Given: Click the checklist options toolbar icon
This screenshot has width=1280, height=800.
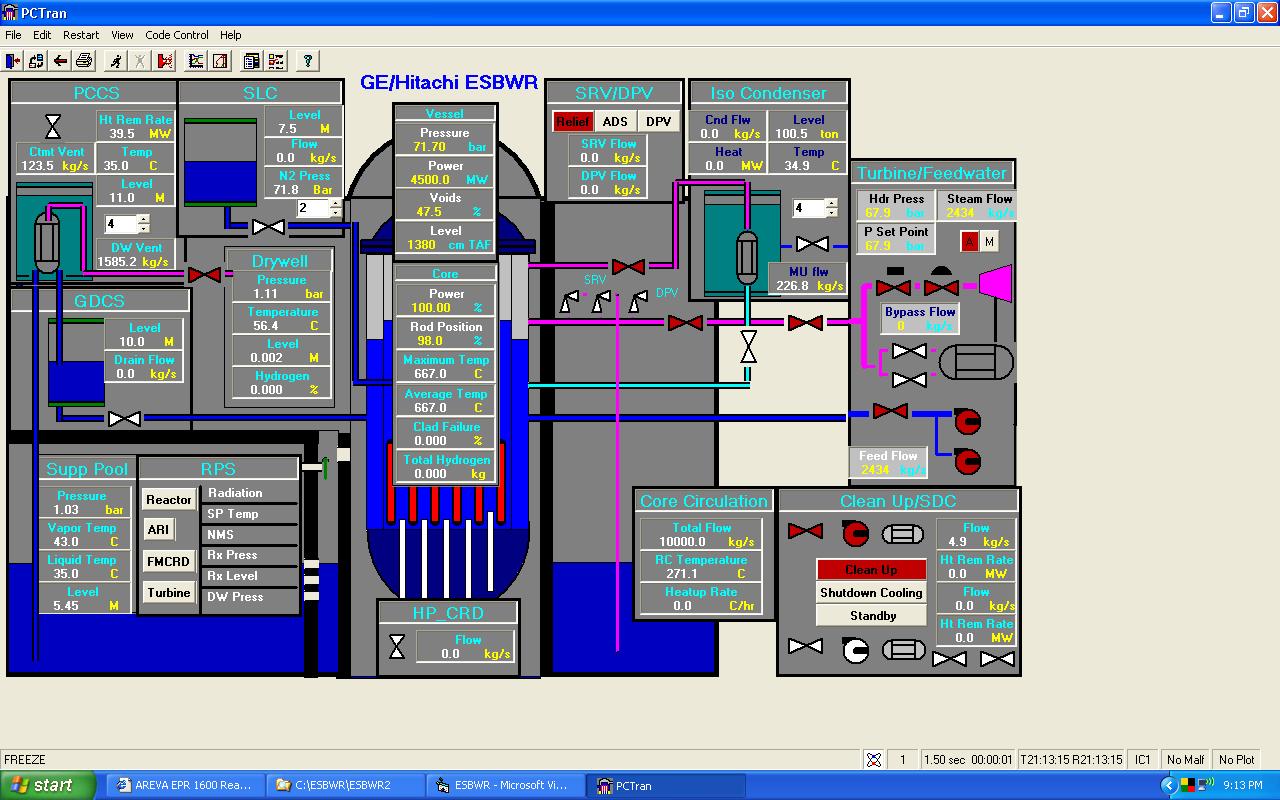Looking at the screenshot, I should [276, 61].
